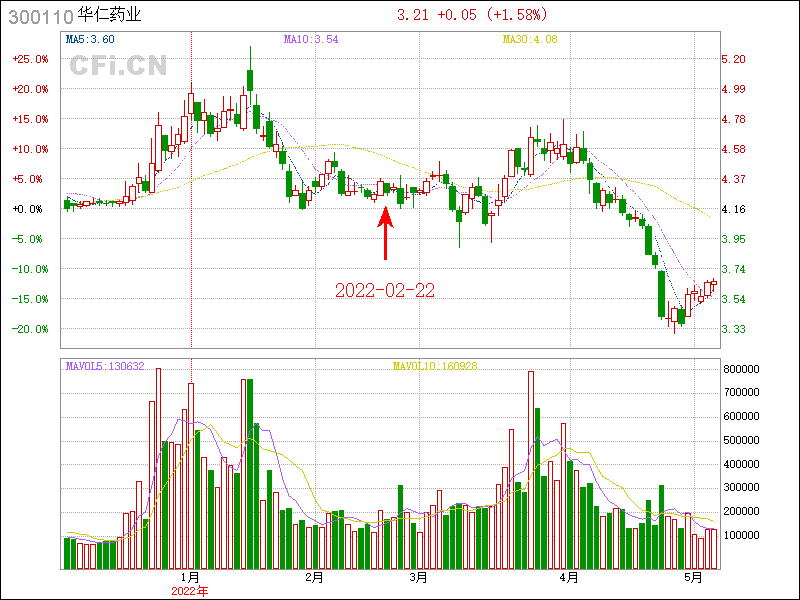Jump to 1月 on the time axis
This screenshot has height=600, width=800.
[x=190, y=577]
